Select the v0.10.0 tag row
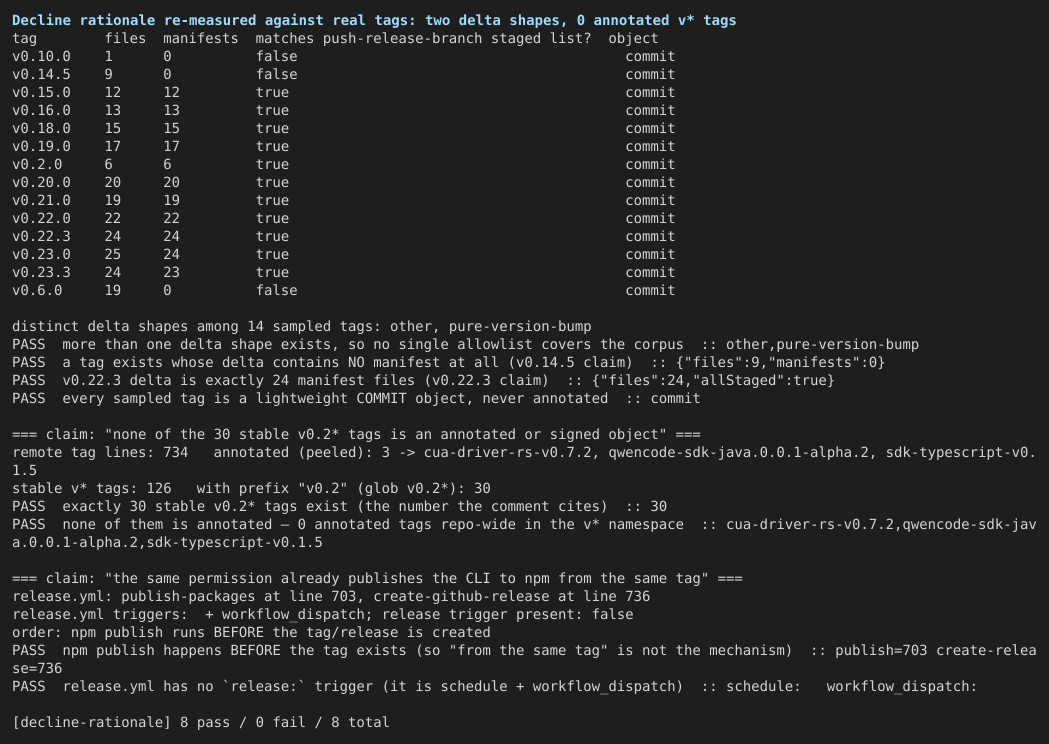The image size is (1049, 744). point(343,57)
